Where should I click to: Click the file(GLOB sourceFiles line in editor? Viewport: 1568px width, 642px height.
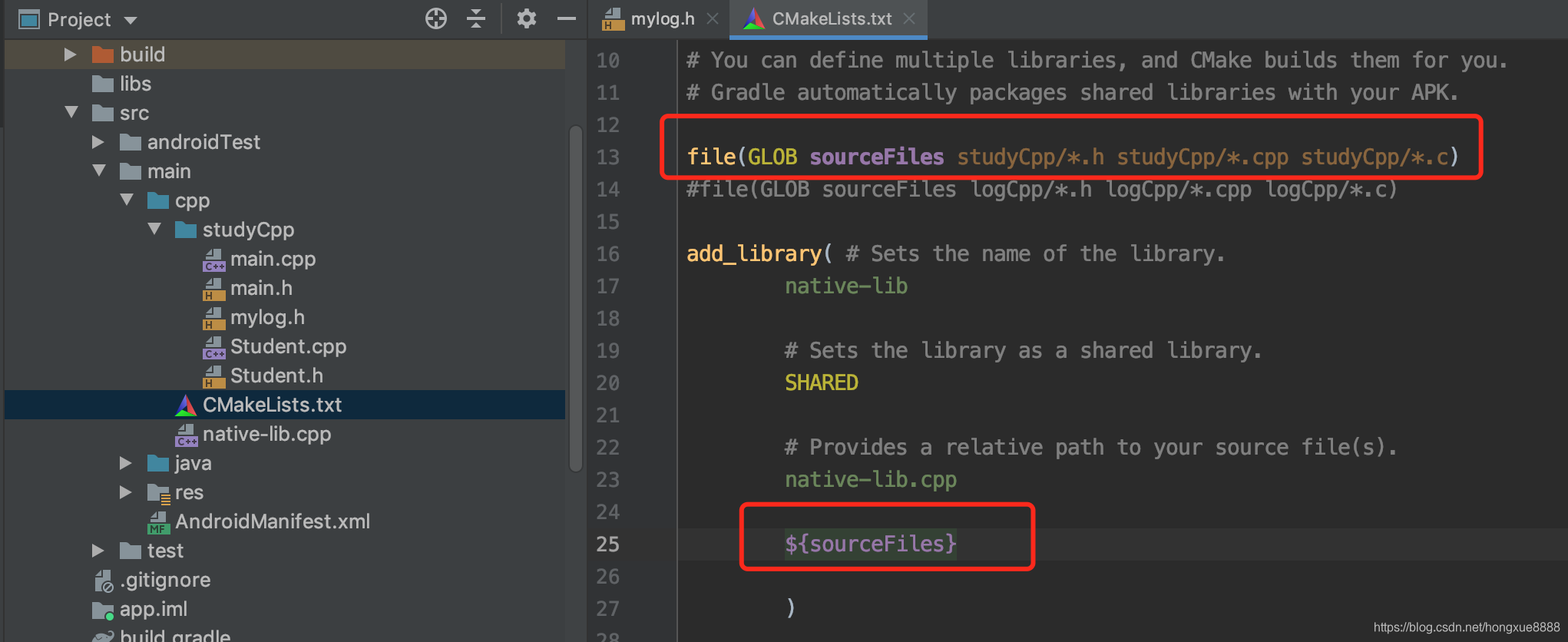click(x=1072, y=157)
